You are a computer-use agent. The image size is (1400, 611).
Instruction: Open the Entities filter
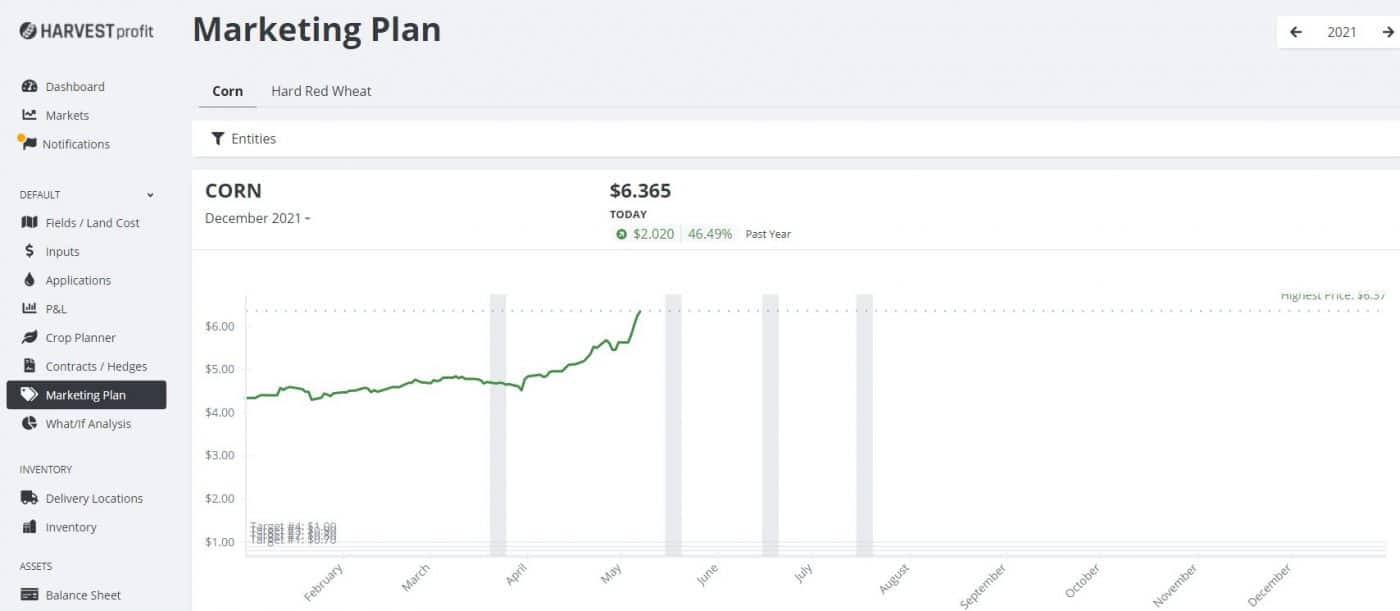[244, 139]
